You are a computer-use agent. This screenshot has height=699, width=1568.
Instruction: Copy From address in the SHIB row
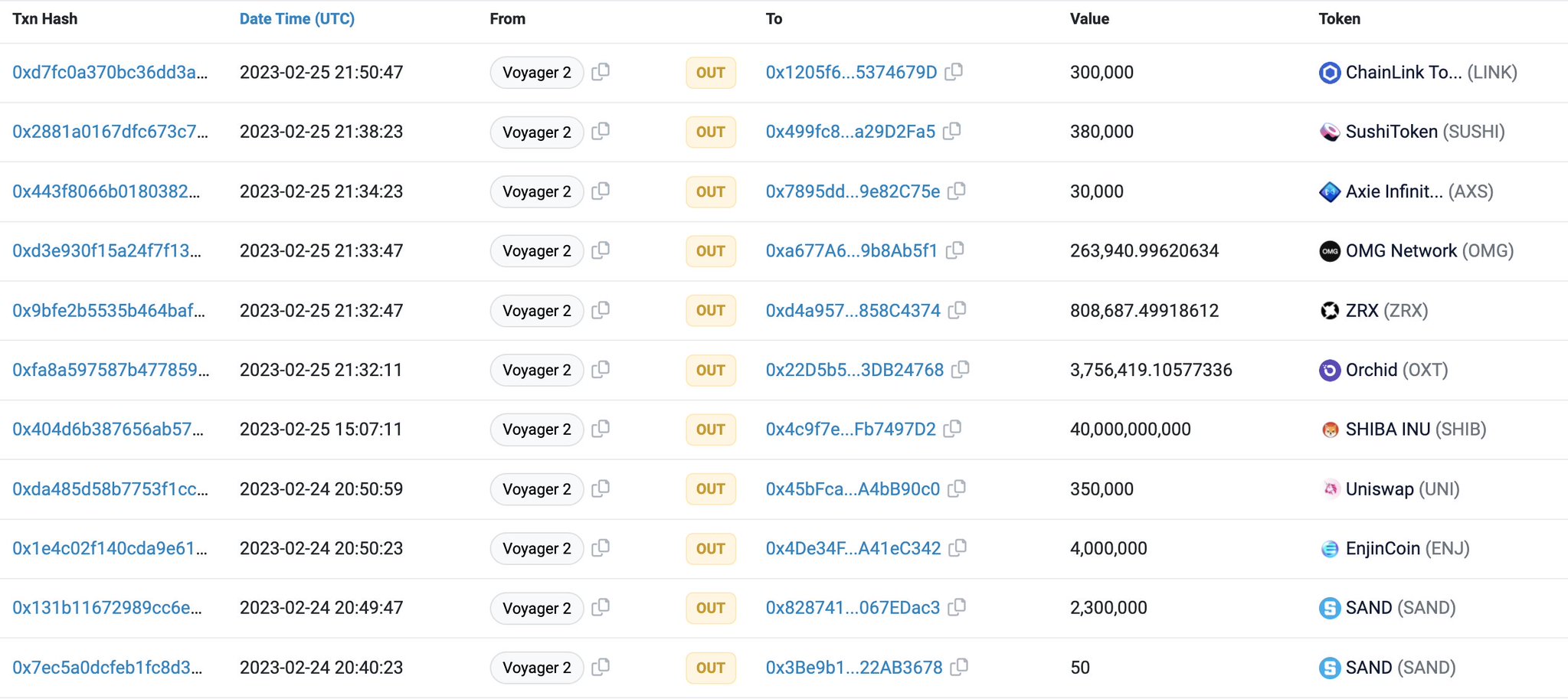click(601, 429)
